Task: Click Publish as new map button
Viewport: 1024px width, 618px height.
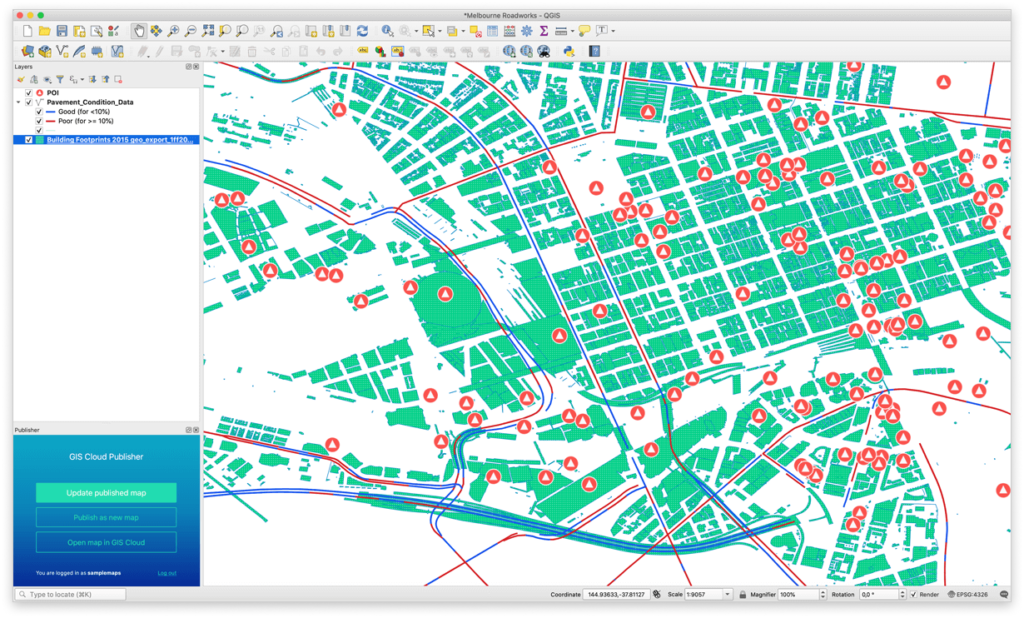Action: 106,517
